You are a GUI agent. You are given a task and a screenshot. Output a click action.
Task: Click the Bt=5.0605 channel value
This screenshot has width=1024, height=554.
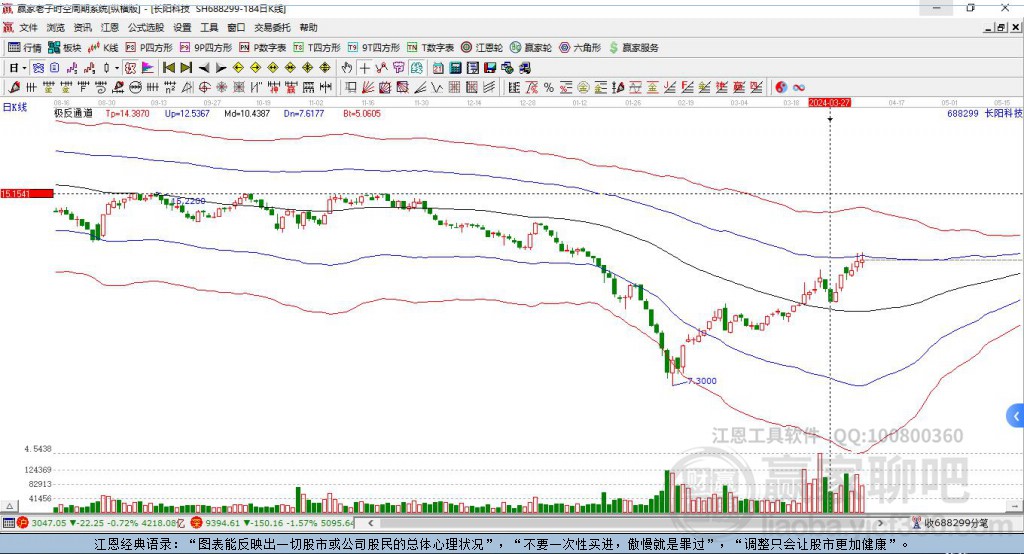(362, 113)
